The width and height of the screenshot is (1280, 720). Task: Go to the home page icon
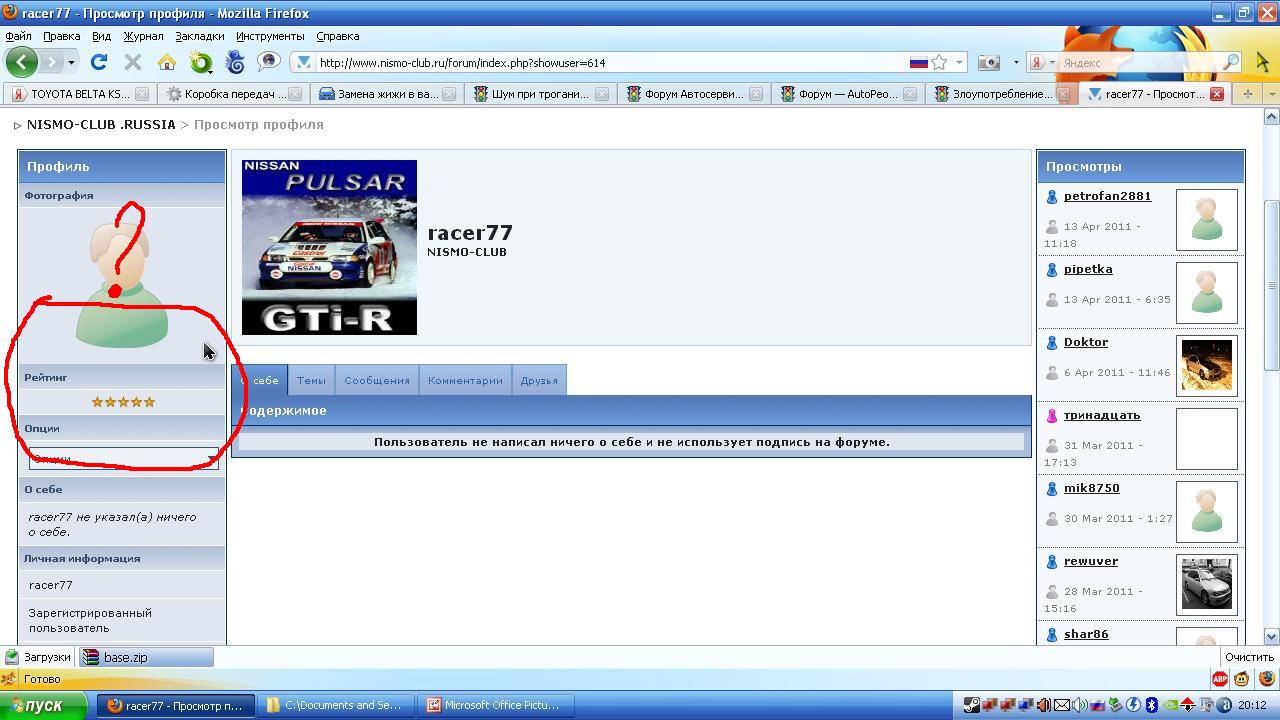[x=166, y=62]
